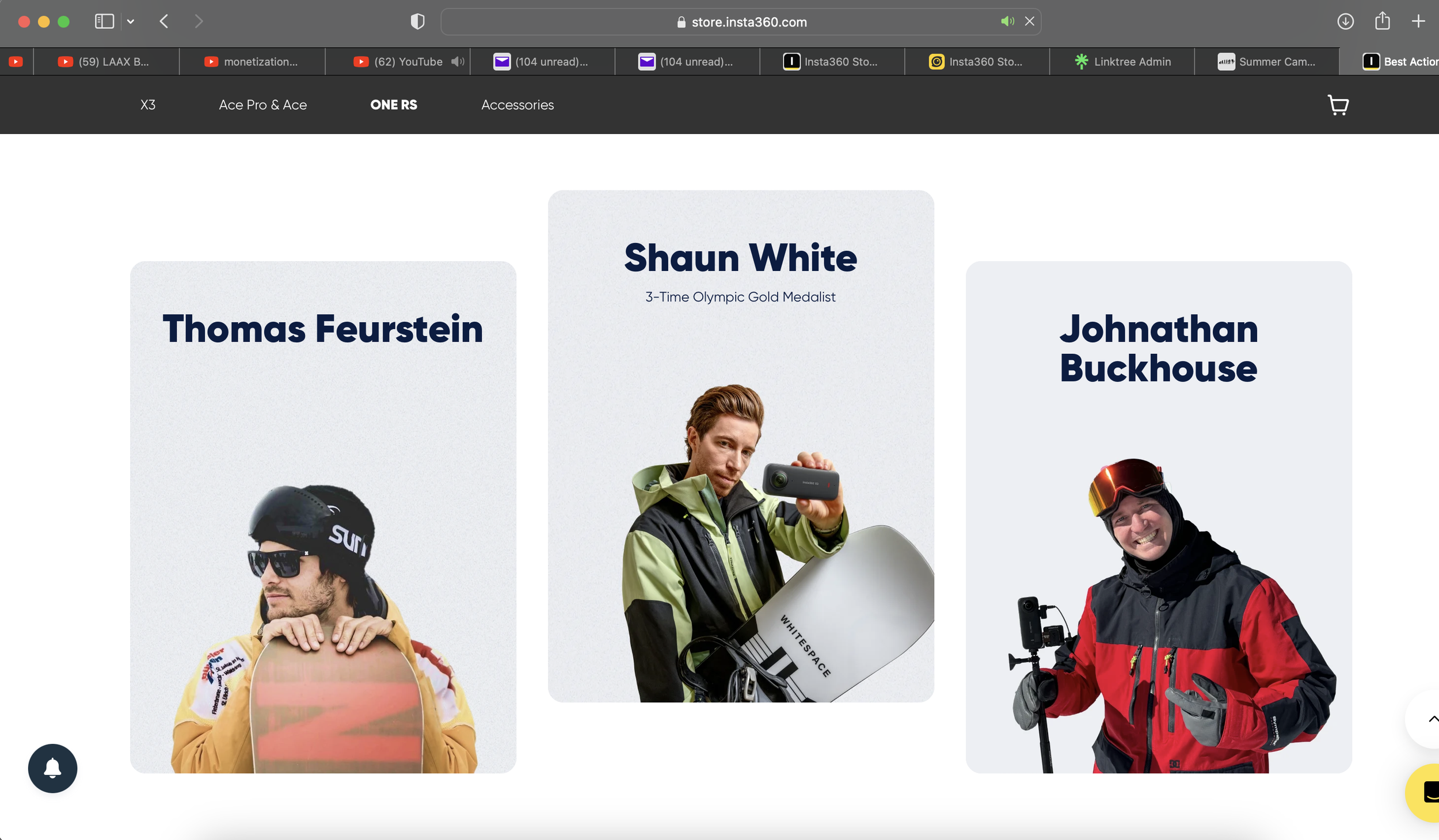
Task: Switch to first (104 unread) mail tab
Action: [x=542, y=62]
